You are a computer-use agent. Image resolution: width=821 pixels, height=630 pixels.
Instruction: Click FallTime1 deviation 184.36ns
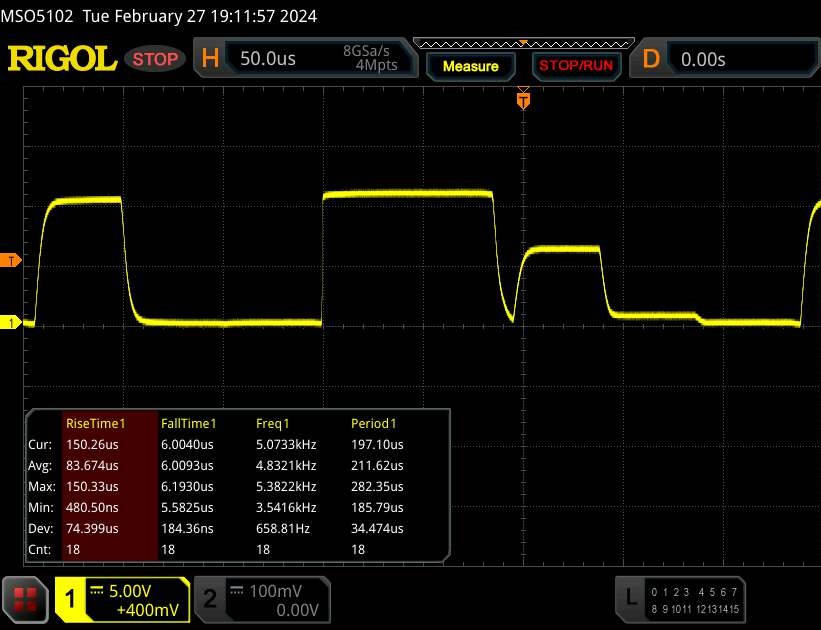tap(187, 528)
